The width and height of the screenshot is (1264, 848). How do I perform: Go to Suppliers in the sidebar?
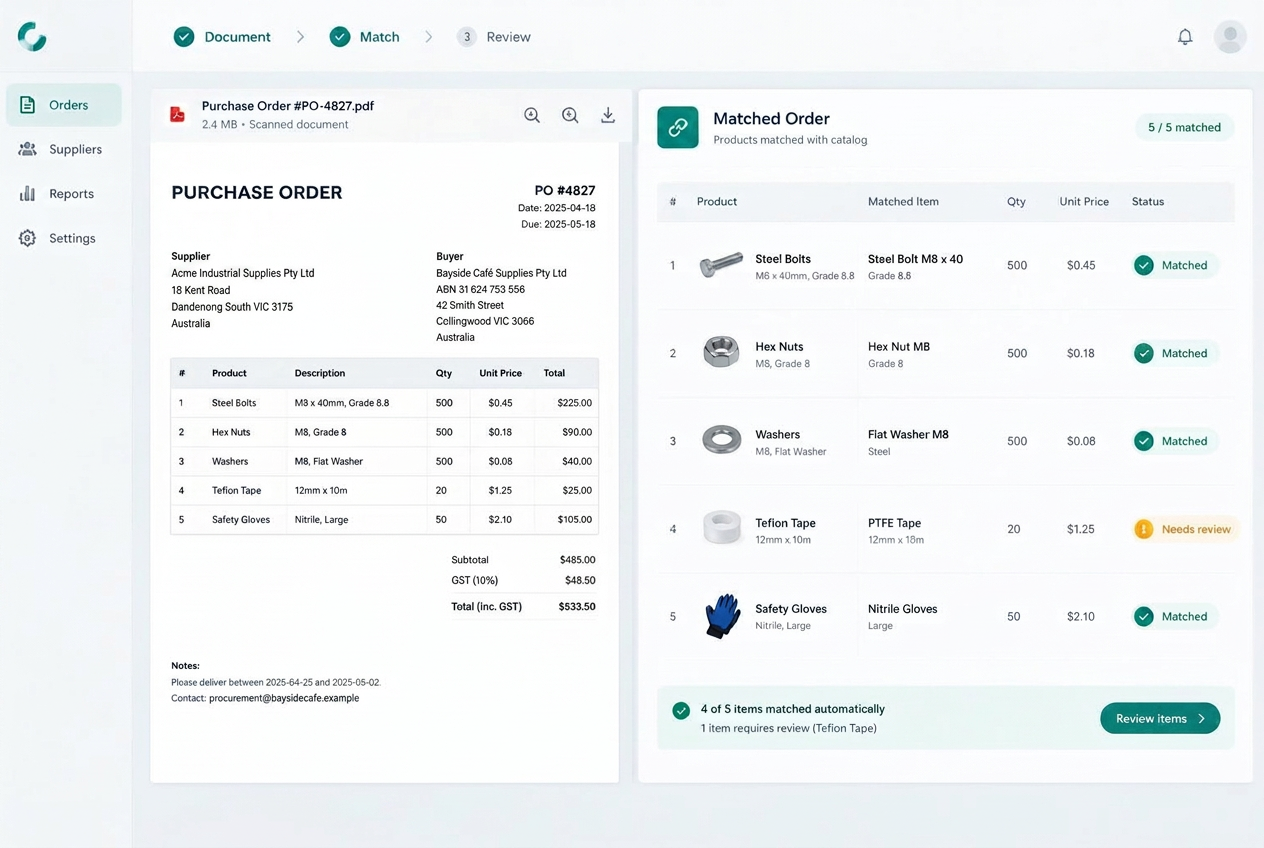64,149
